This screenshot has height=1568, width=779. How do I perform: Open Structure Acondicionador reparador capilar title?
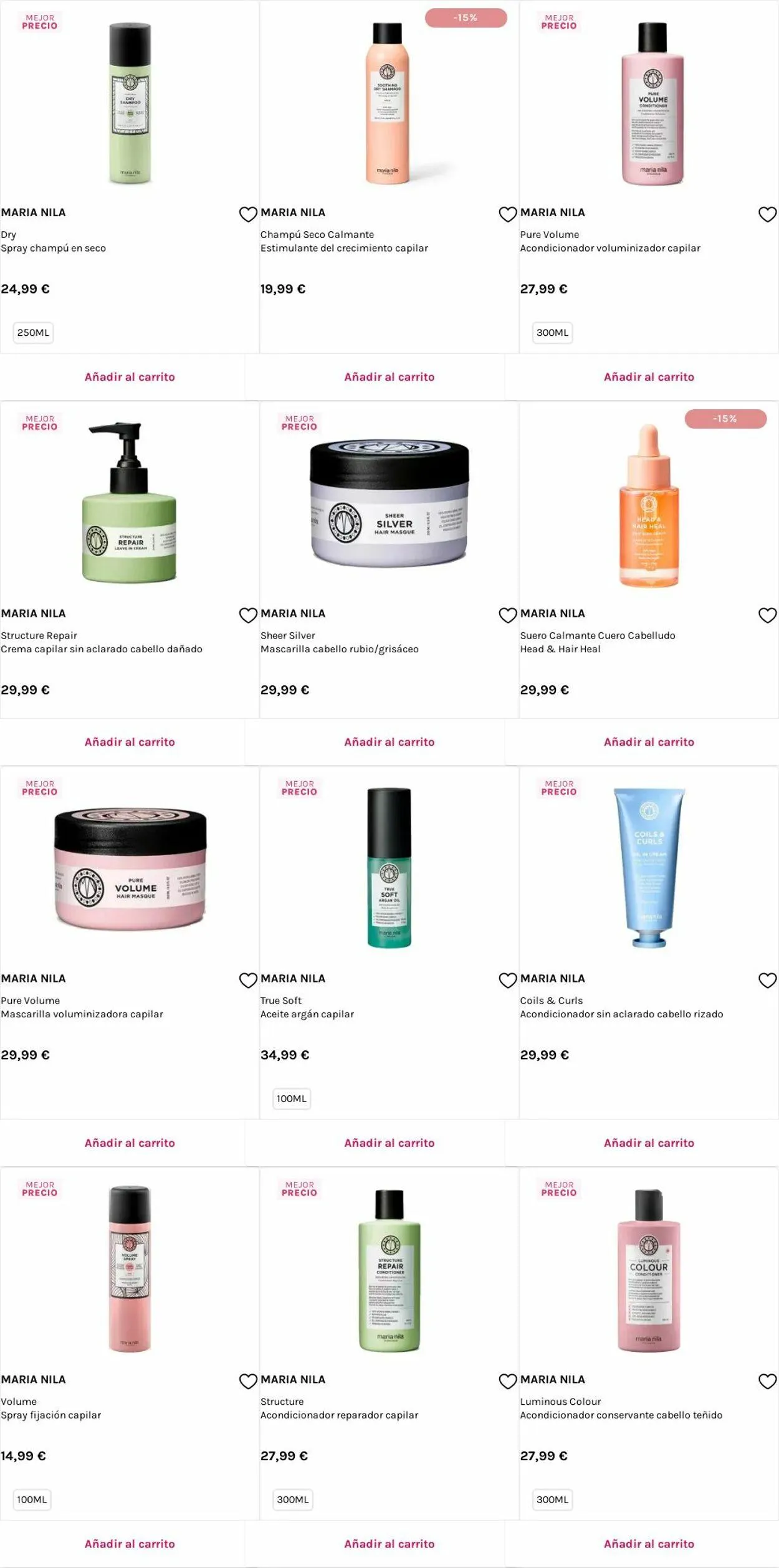[x=339, y=1408]
